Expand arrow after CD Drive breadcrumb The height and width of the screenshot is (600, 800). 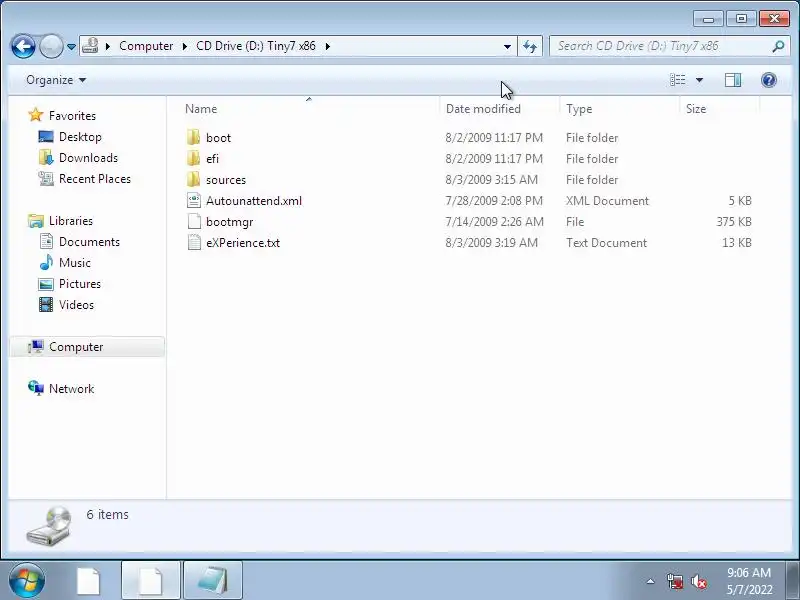tap(328, 46)
